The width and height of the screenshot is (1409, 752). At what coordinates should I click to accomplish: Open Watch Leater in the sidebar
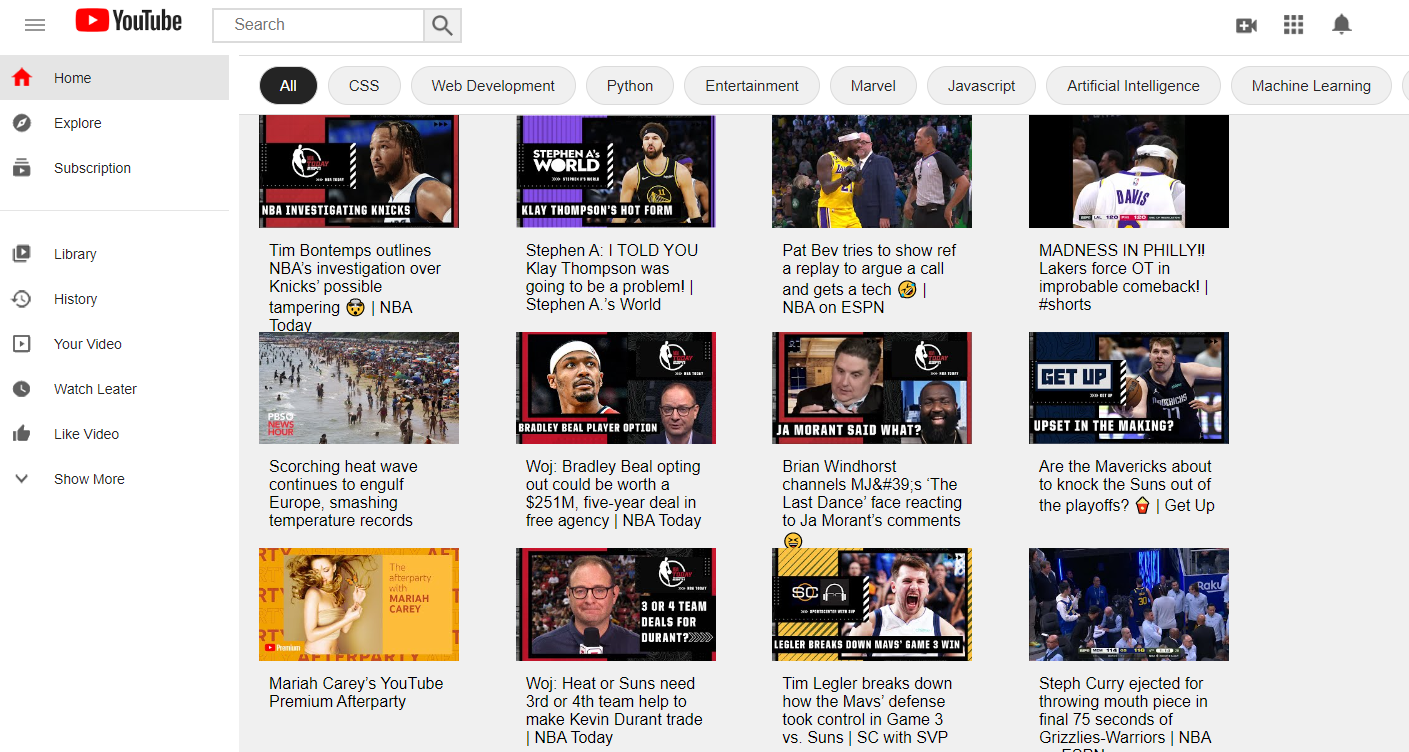click(114, 389)
